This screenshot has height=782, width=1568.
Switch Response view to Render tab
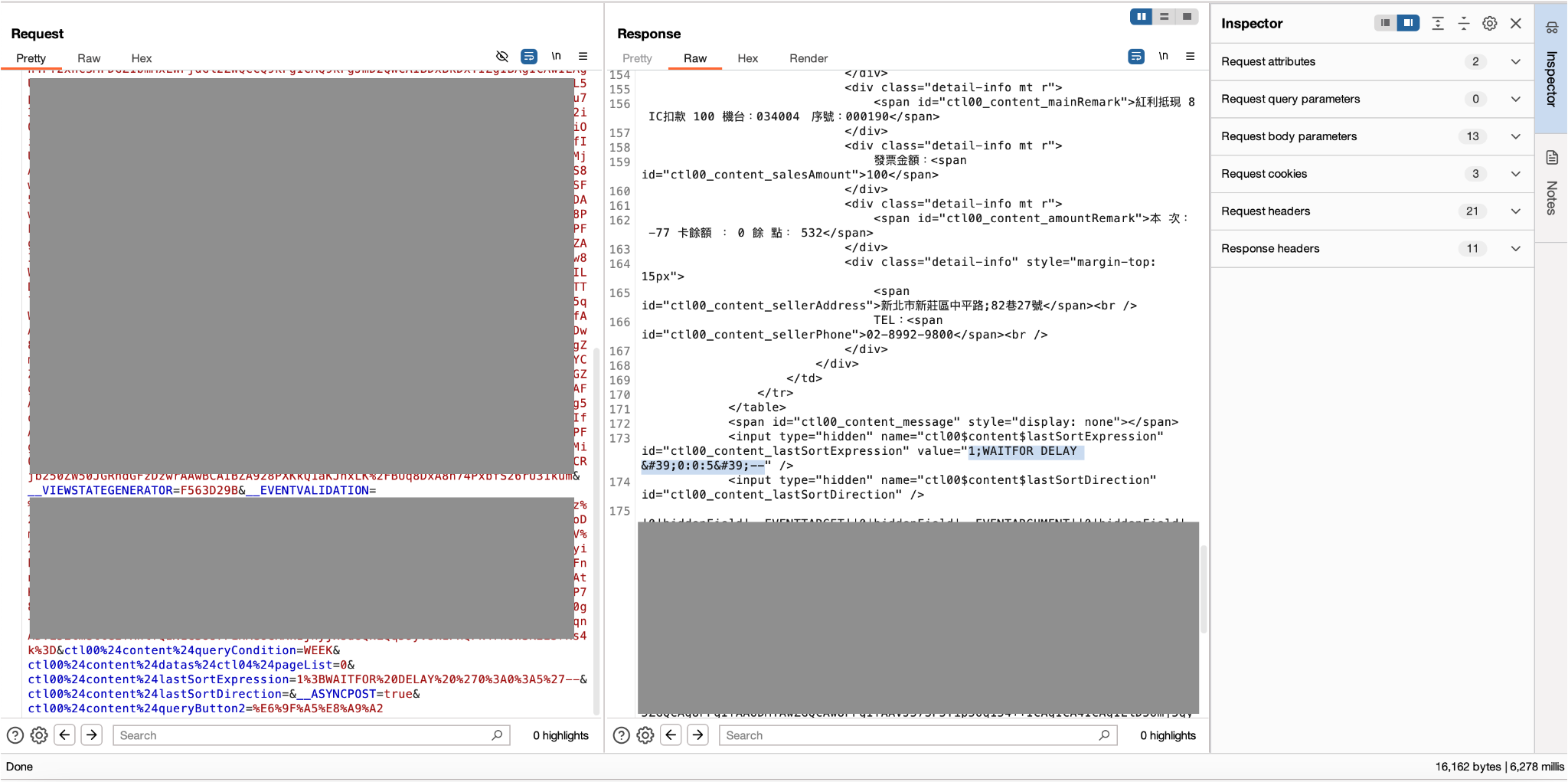coord(808,58)
